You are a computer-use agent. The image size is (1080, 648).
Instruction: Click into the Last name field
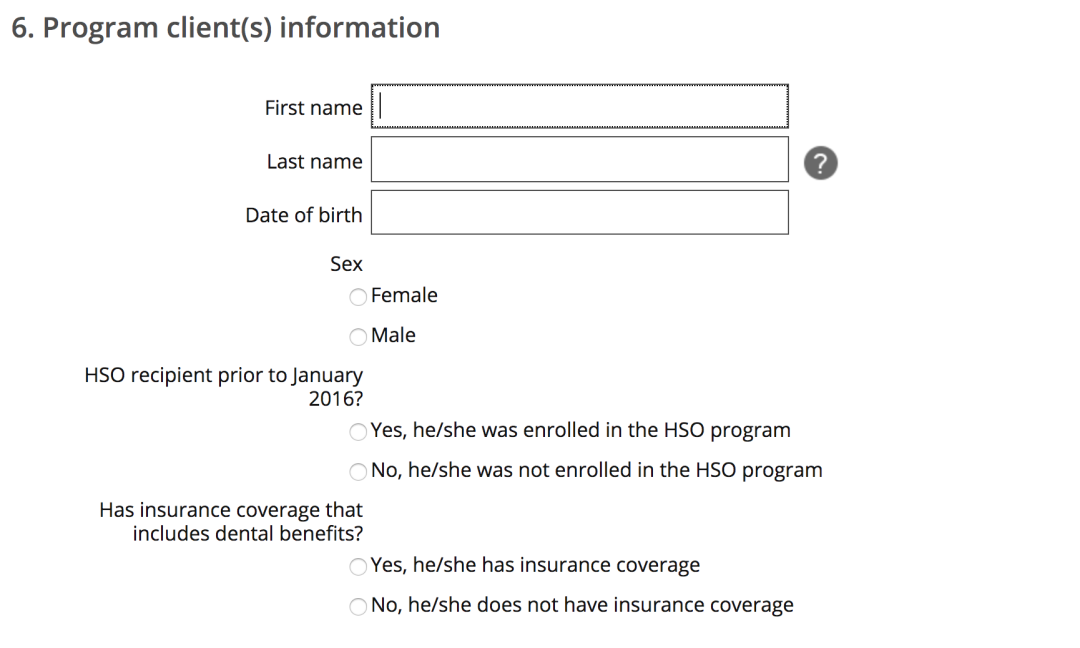580,159
